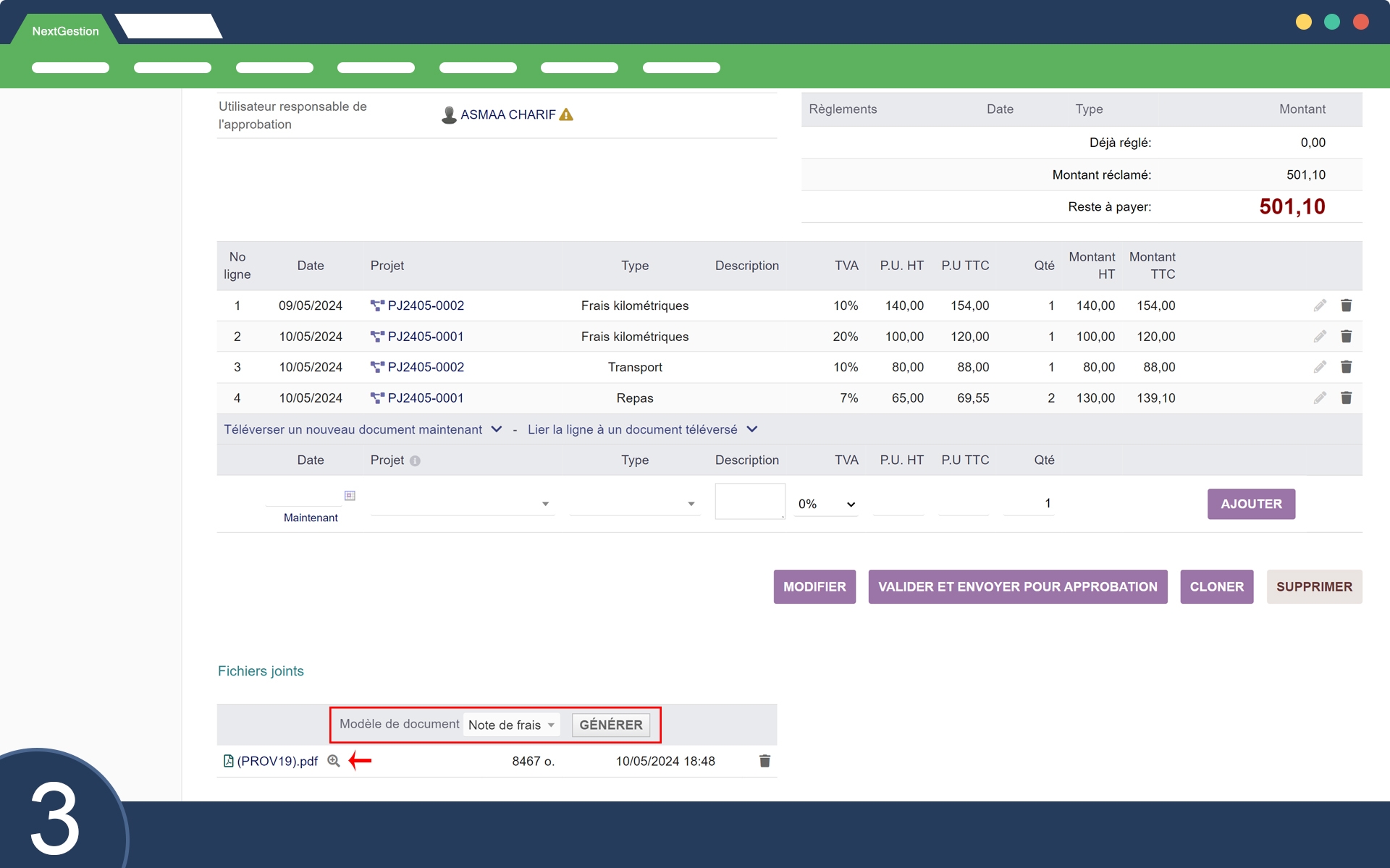Click the first green navigation menu item

70,68
